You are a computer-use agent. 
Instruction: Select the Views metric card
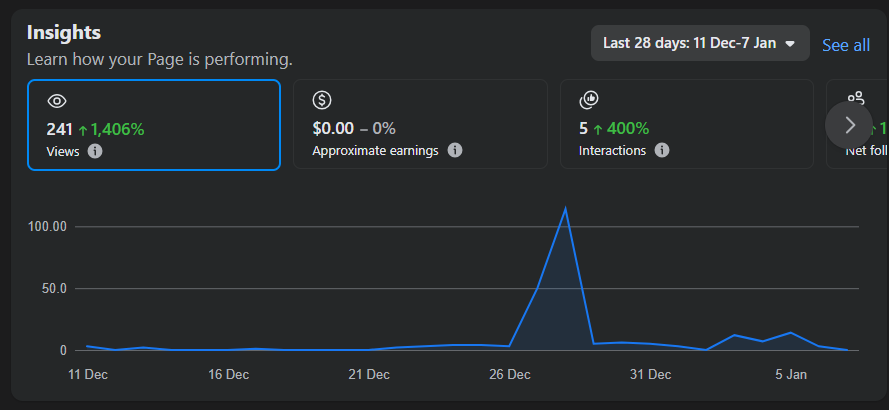coord(153,125)
